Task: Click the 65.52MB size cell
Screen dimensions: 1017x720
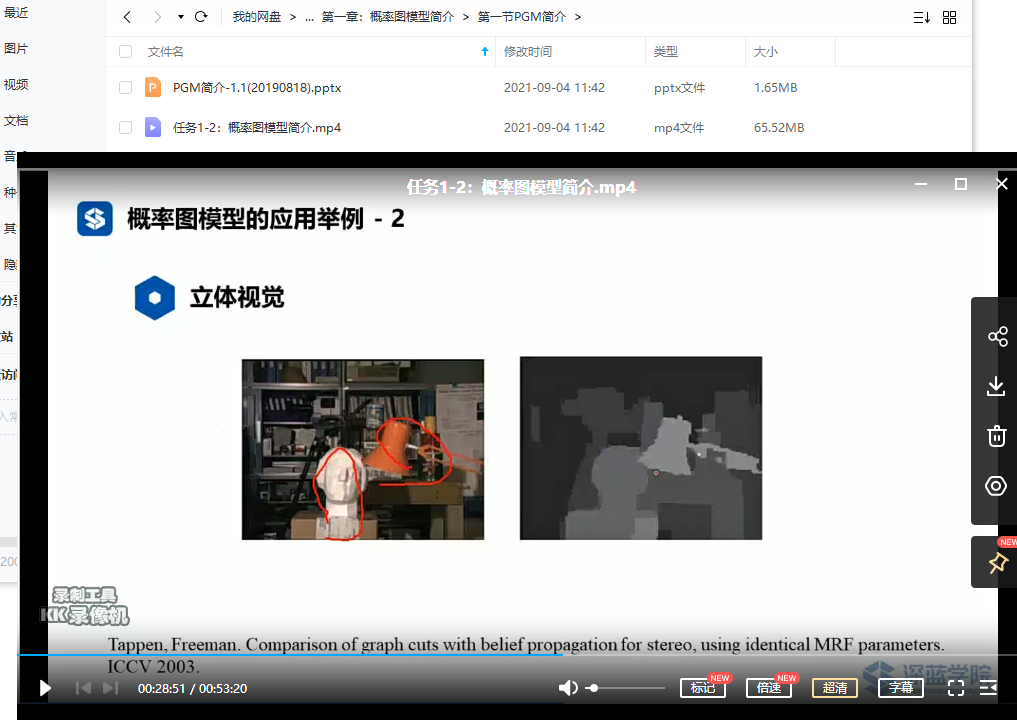Action: [779, 128]
